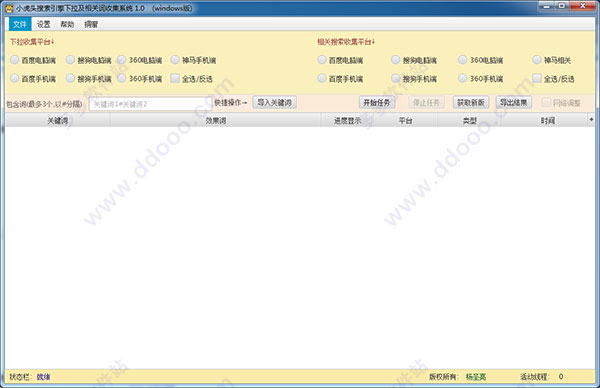This screenshot has height=388, width=600.
Task: Click the 类型 column header
Action: [470, 121]
